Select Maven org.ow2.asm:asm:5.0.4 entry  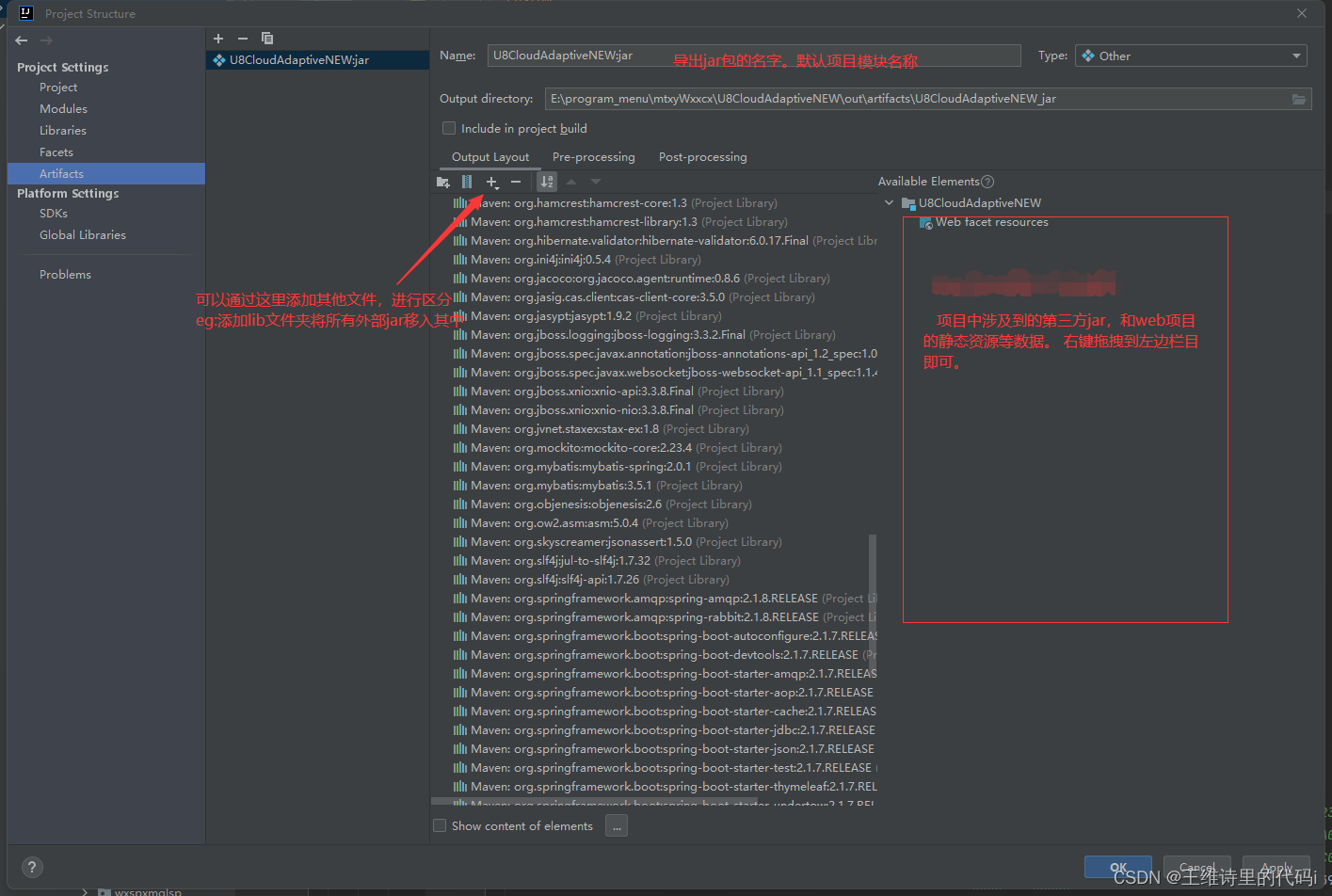tap(590, 523)
